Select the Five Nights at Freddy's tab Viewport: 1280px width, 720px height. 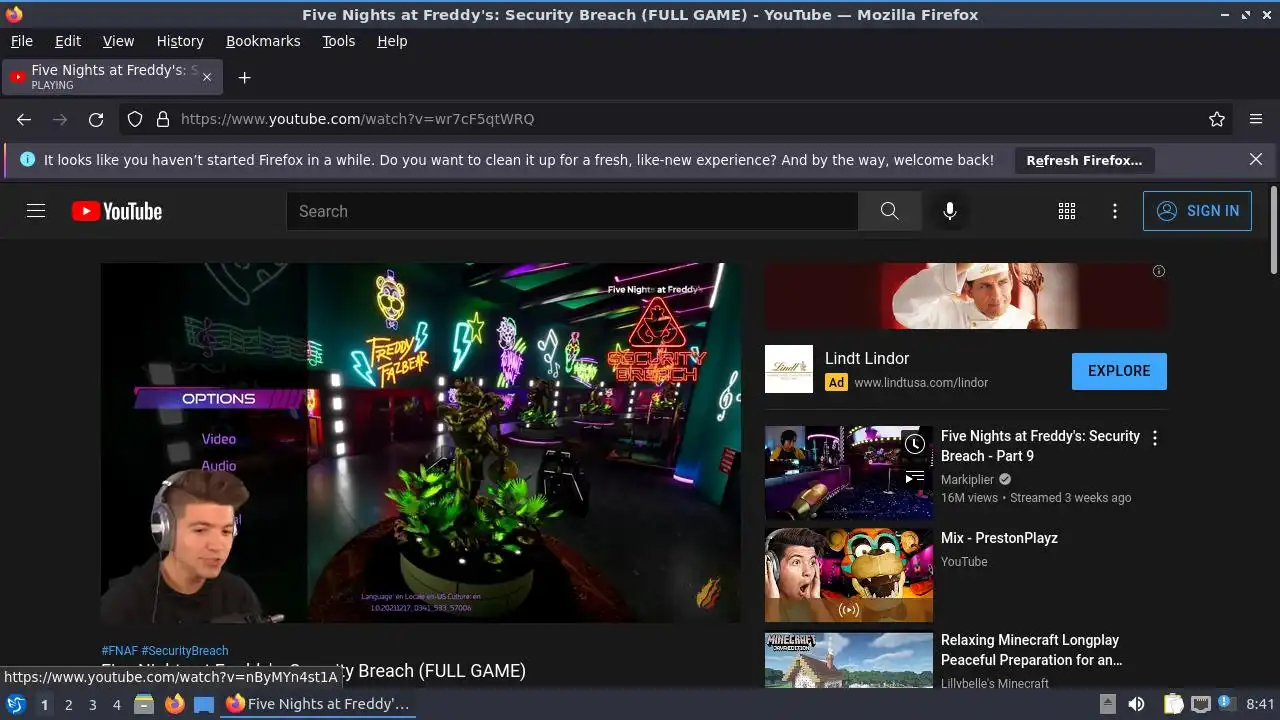[113, 77]
